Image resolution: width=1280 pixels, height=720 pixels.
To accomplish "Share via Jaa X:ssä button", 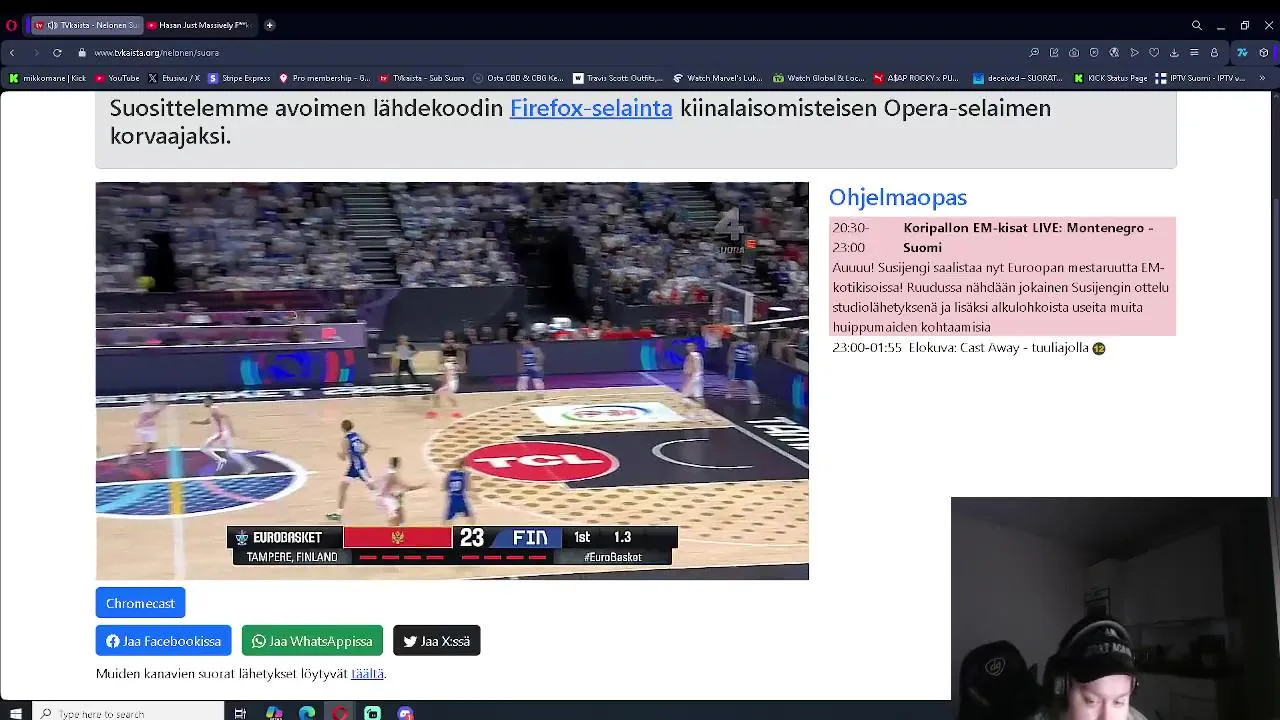I will (x=437, y=641).
